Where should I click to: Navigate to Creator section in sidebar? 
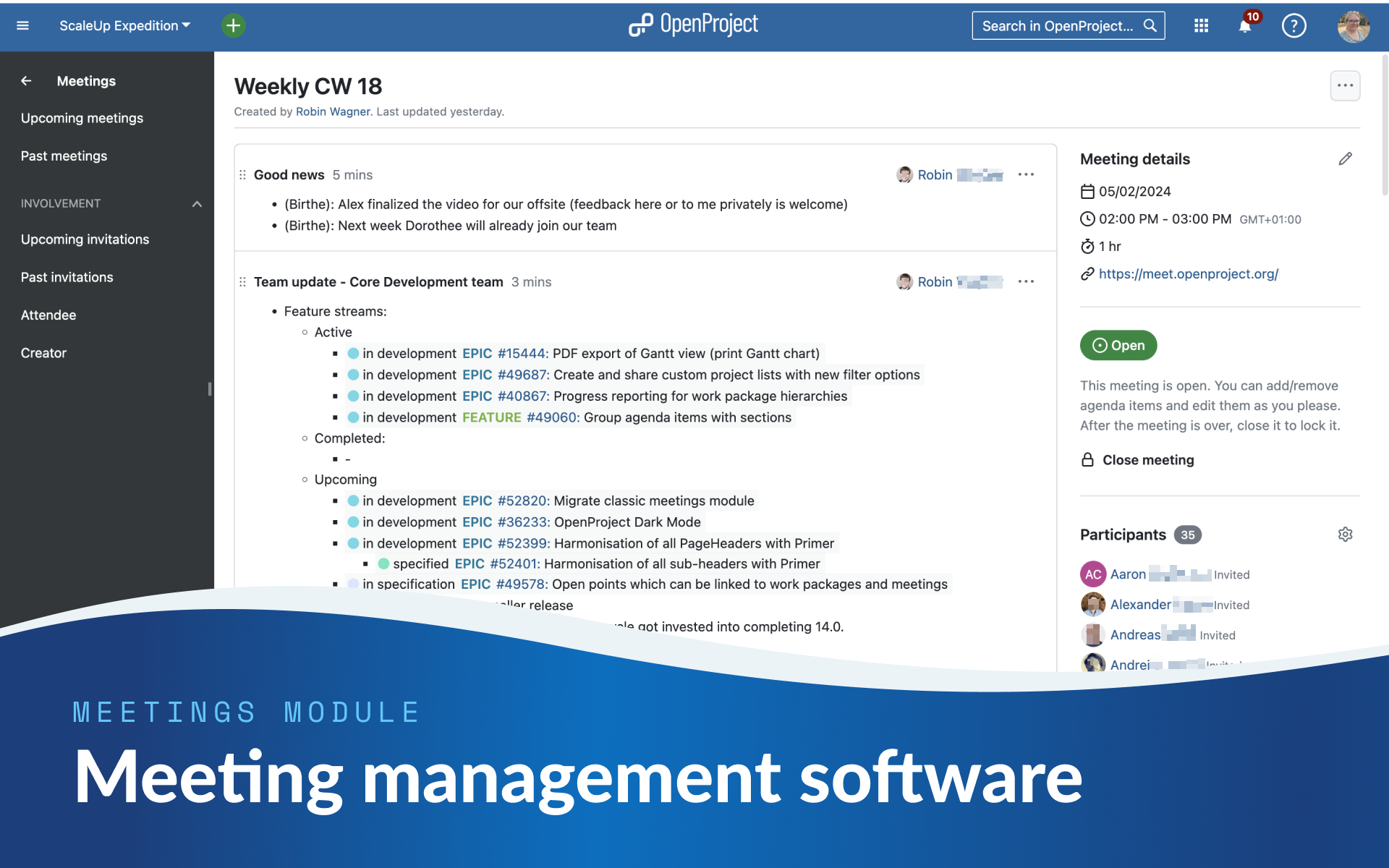click(42, 352)
